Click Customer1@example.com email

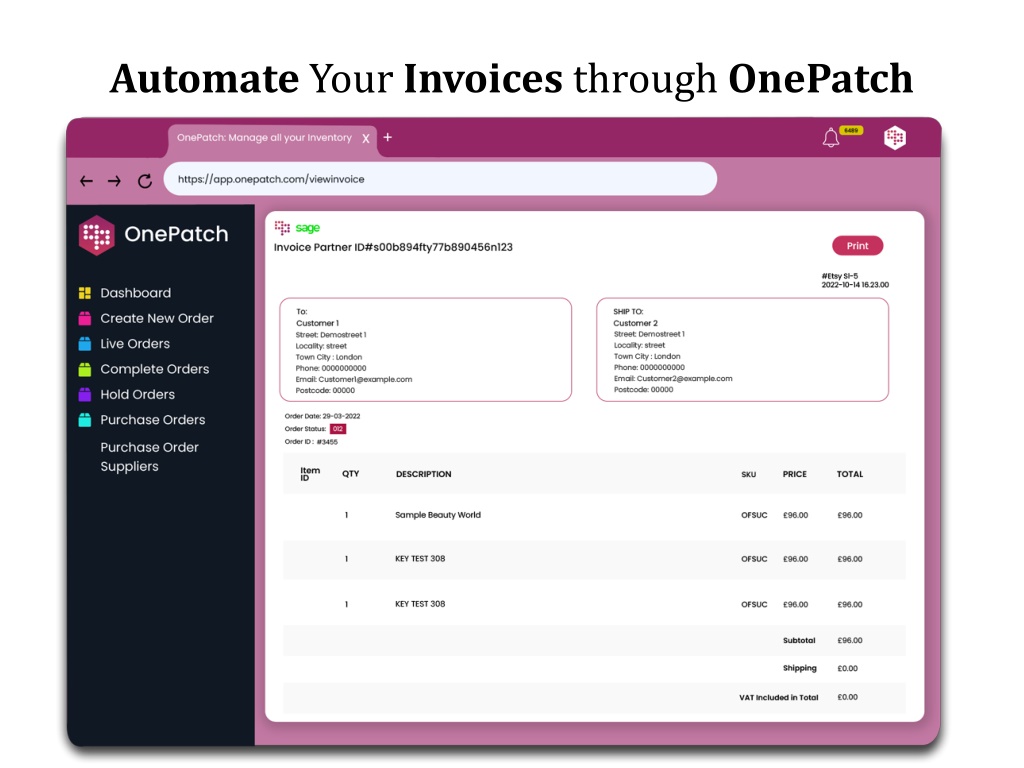point(365,379)
